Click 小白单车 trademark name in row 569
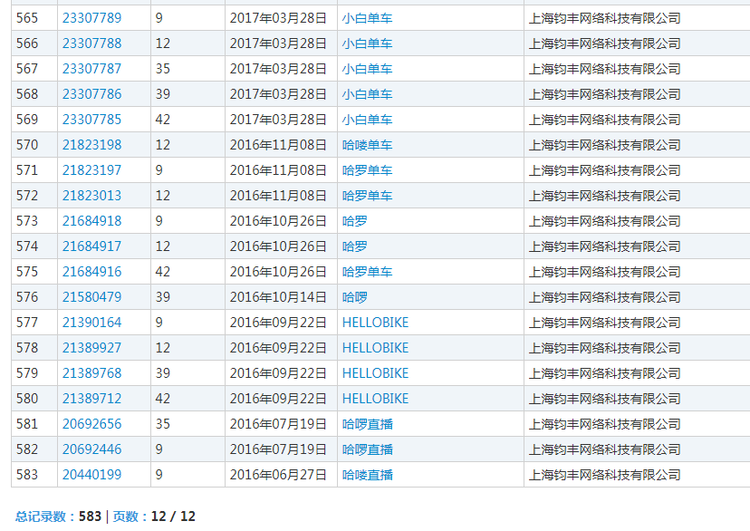 tap(367, 120)
